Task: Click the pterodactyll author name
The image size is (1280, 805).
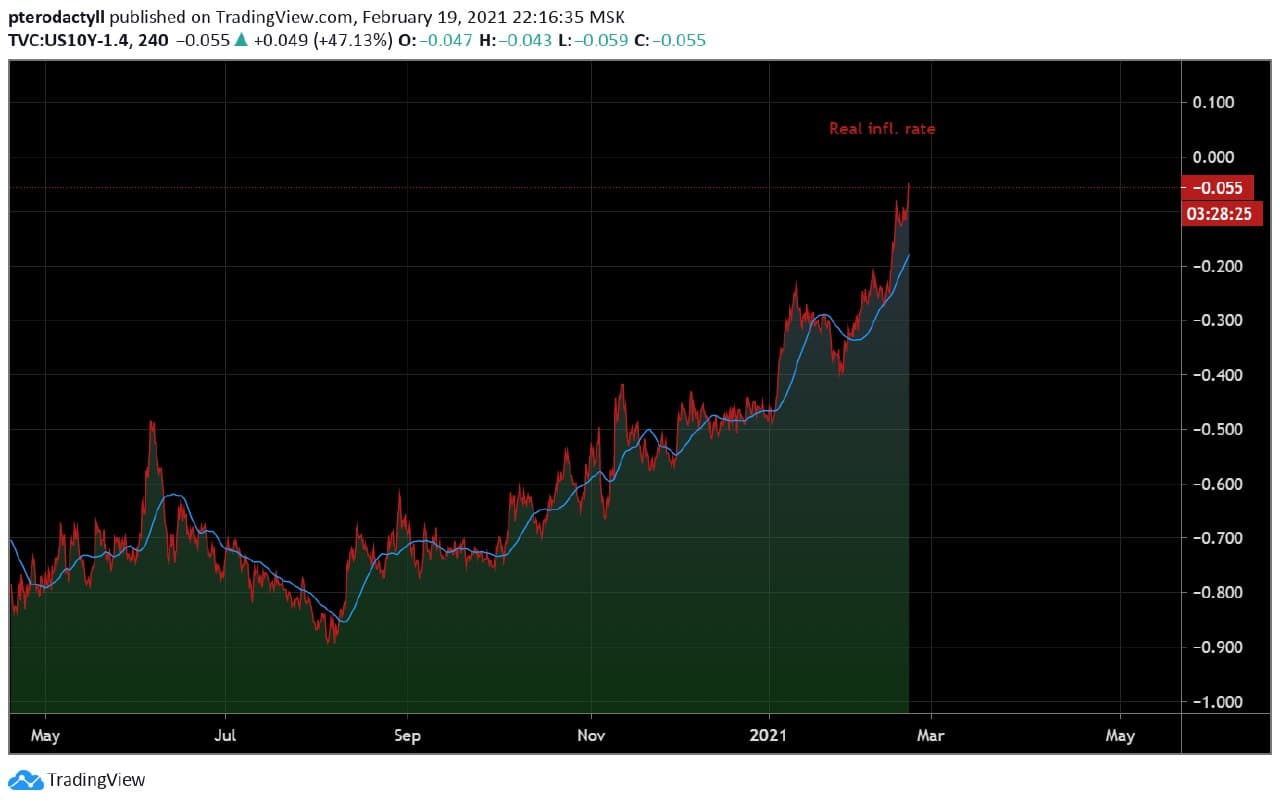Action: [x=56, y=18]
